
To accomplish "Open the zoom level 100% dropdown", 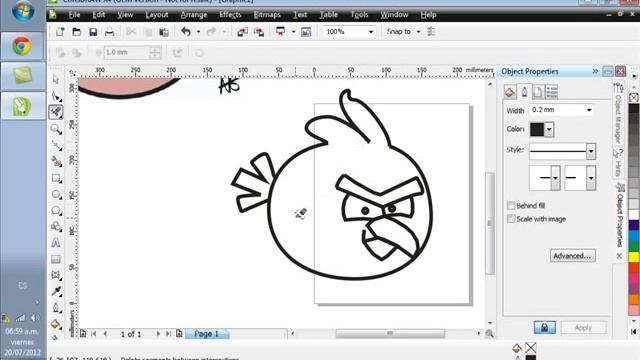I will (x=371, y=32).
